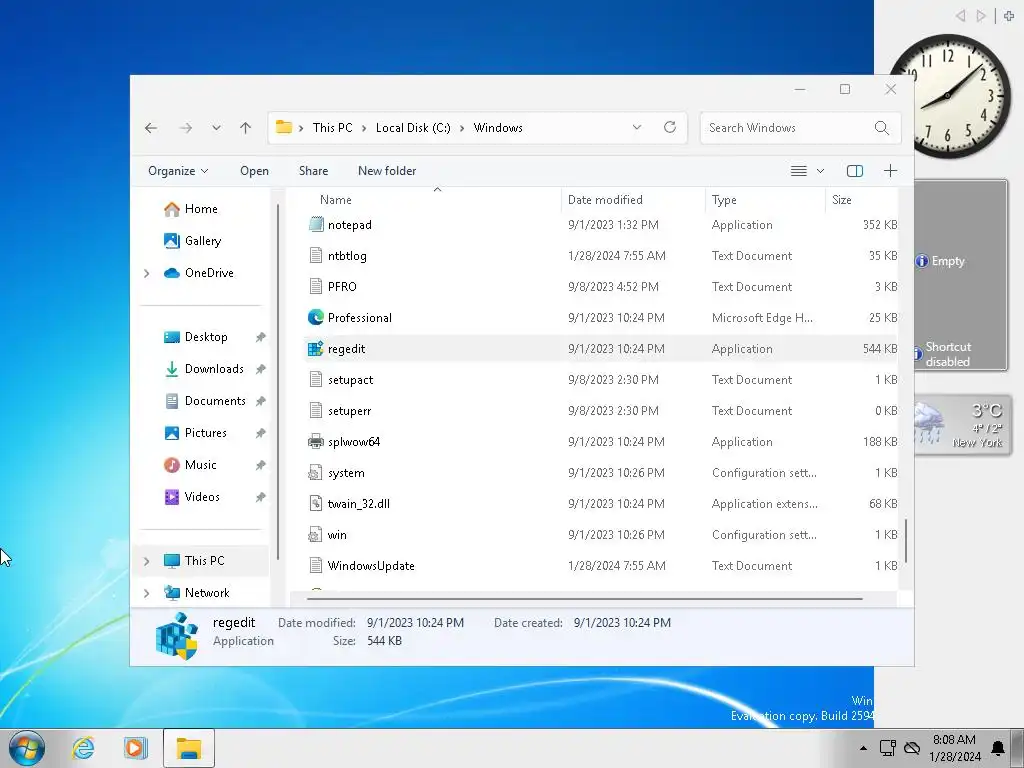Create a New folder
This screenshot has height=768, width=1024.
[x=387, y=171]
